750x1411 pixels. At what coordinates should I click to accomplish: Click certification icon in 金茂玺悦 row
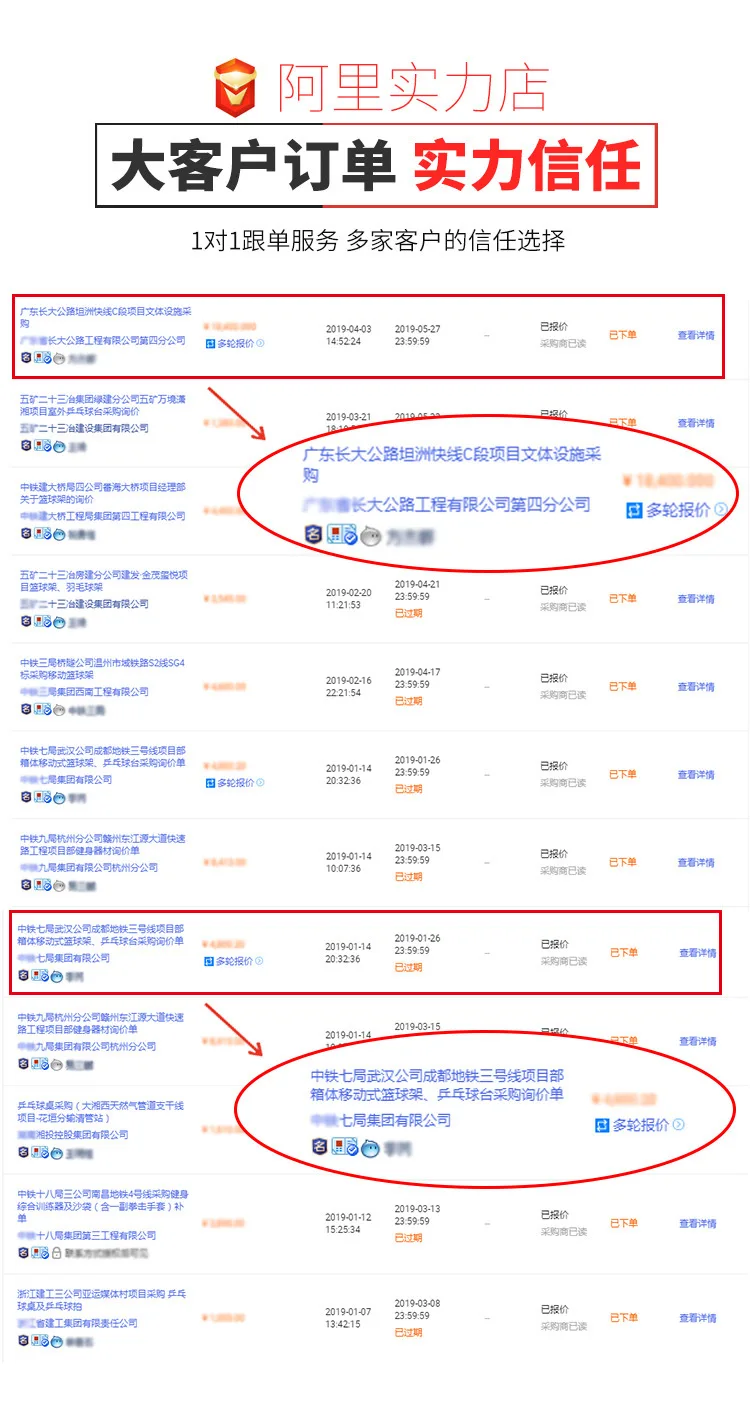pos(42,621)
